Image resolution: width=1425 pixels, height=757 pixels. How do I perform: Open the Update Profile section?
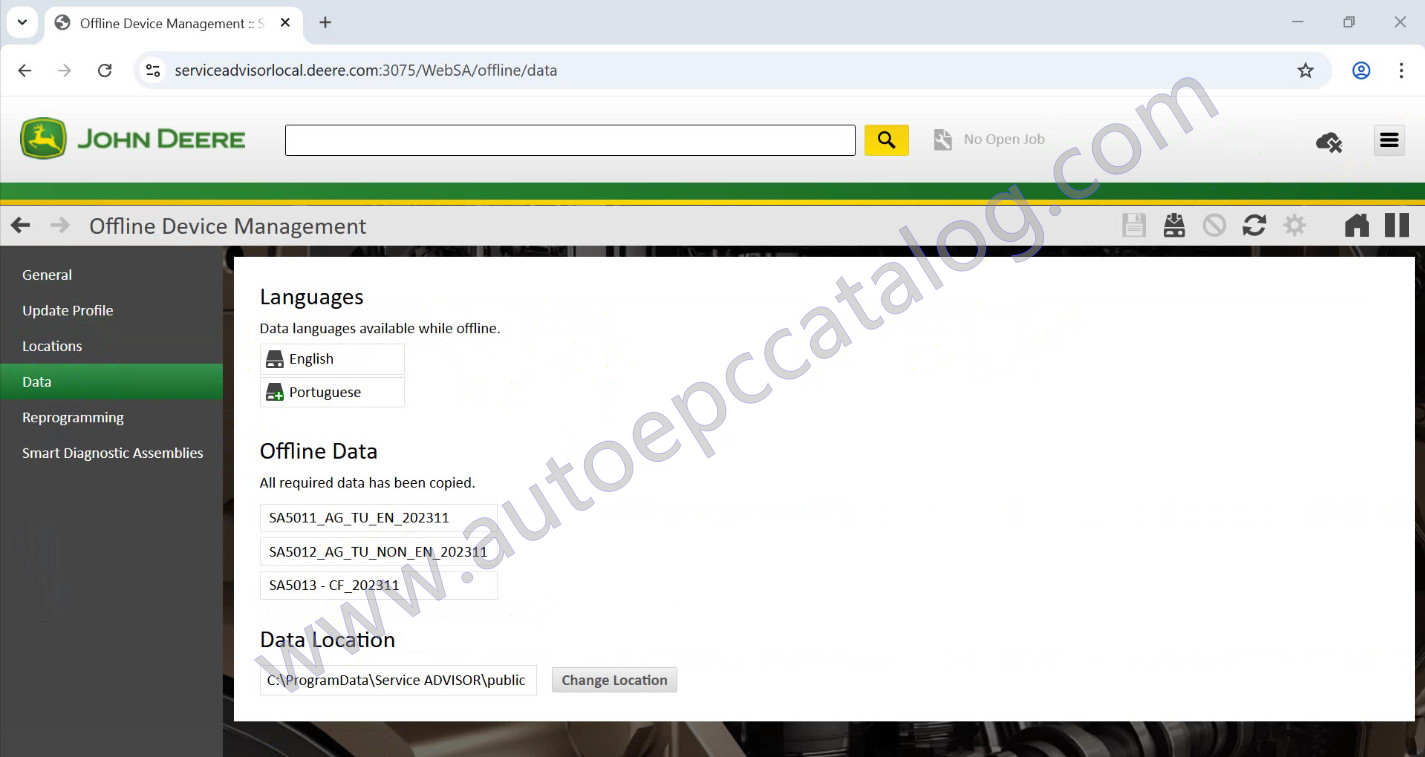[67, 310]
